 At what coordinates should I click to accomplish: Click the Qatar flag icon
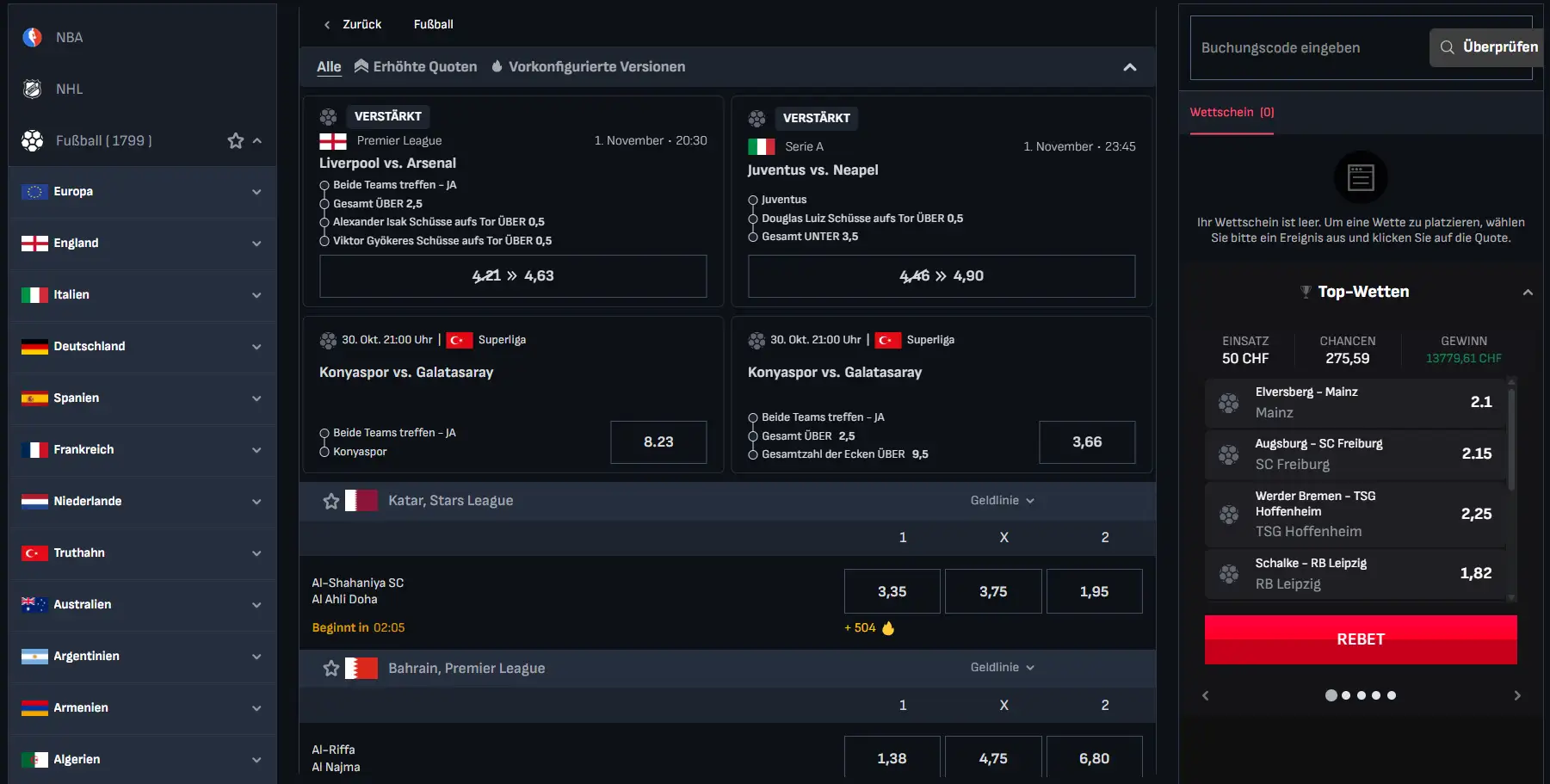click(361, 501)
